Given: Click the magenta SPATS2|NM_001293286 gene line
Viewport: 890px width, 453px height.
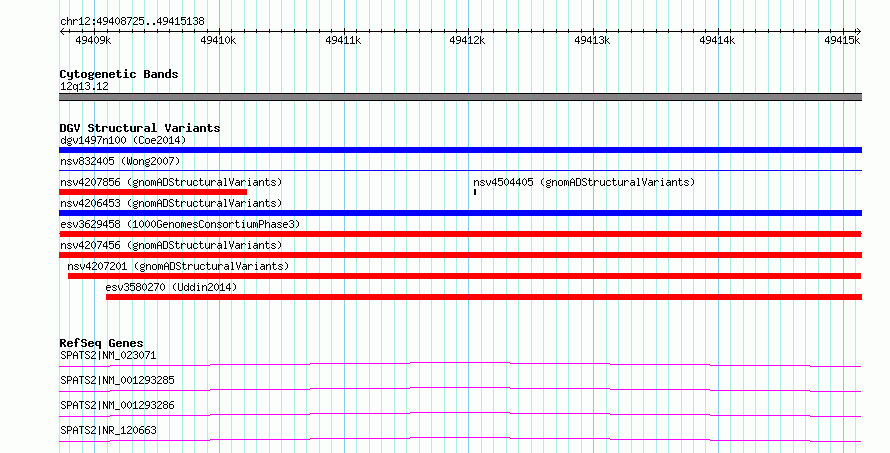Looking at the screenshot, I should [460, 414].
